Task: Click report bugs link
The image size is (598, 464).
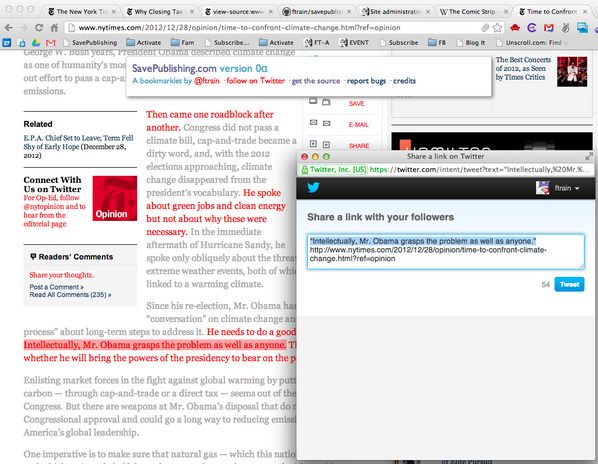Action: (x=366, y=81)
